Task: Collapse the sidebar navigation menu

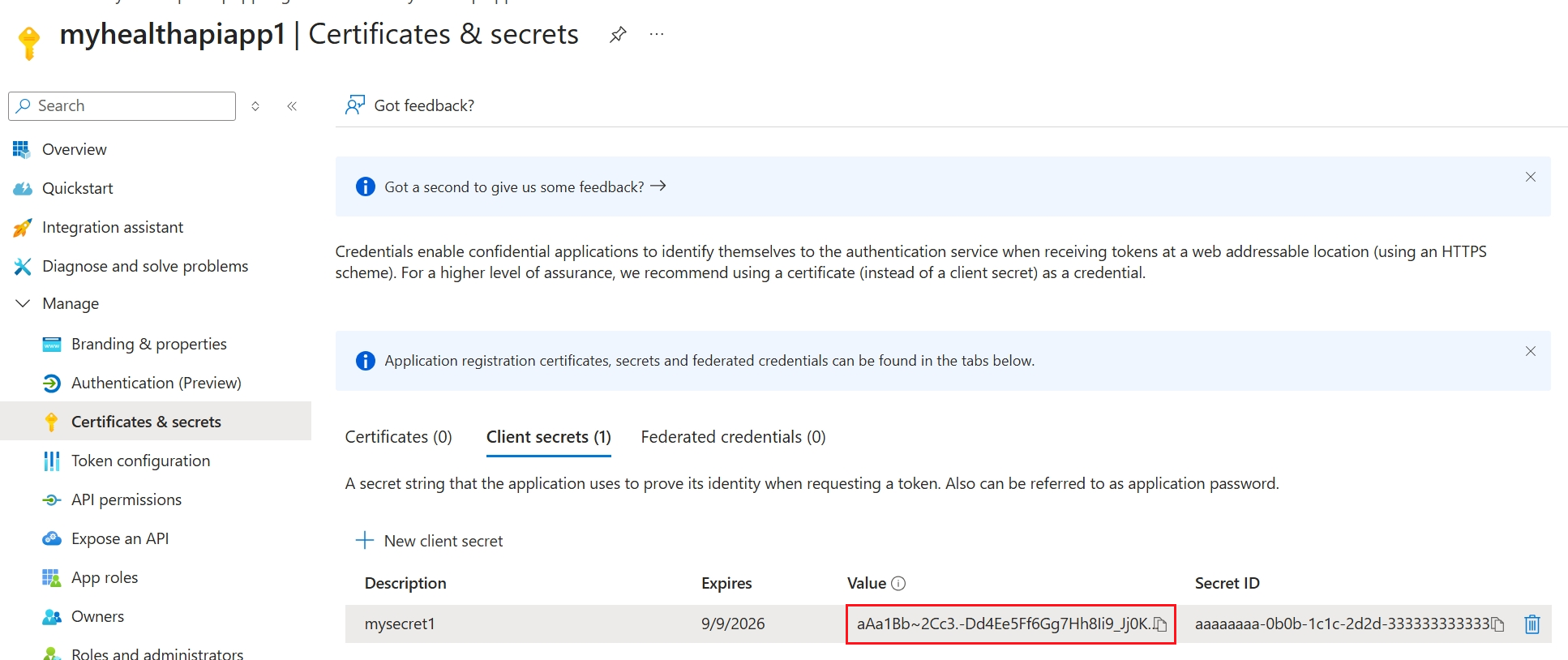Action: pos(292,106)
